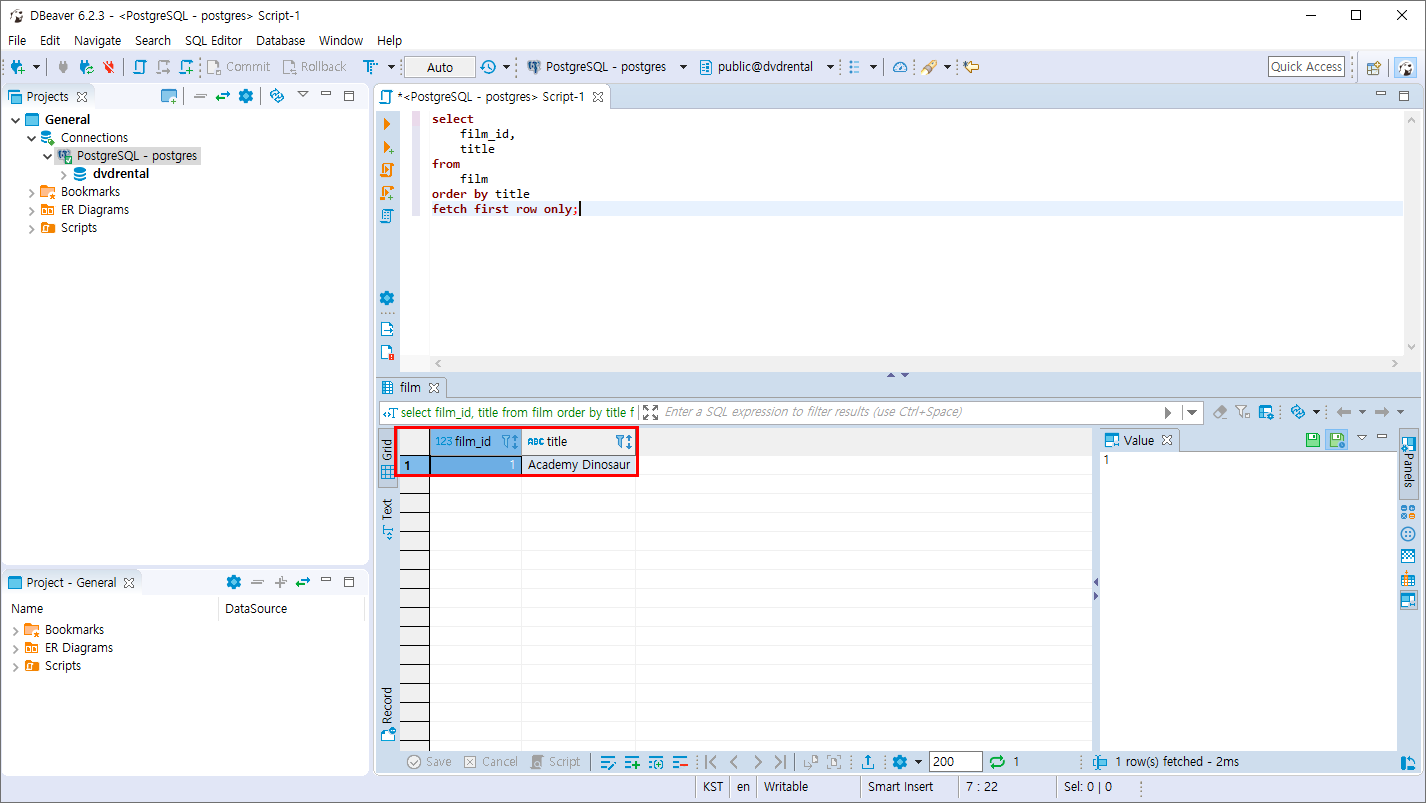Open the active connection PostgreSQL dropdown
The height and width of the screenshot is (803, 1426).
[x=683, y=67]
